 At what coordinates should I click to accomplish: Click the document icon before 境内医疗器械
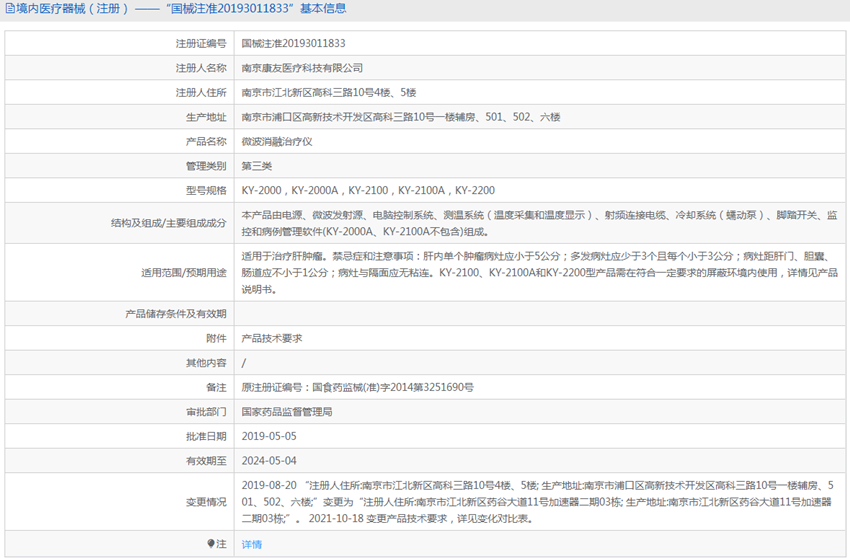[x=8, y=9]
